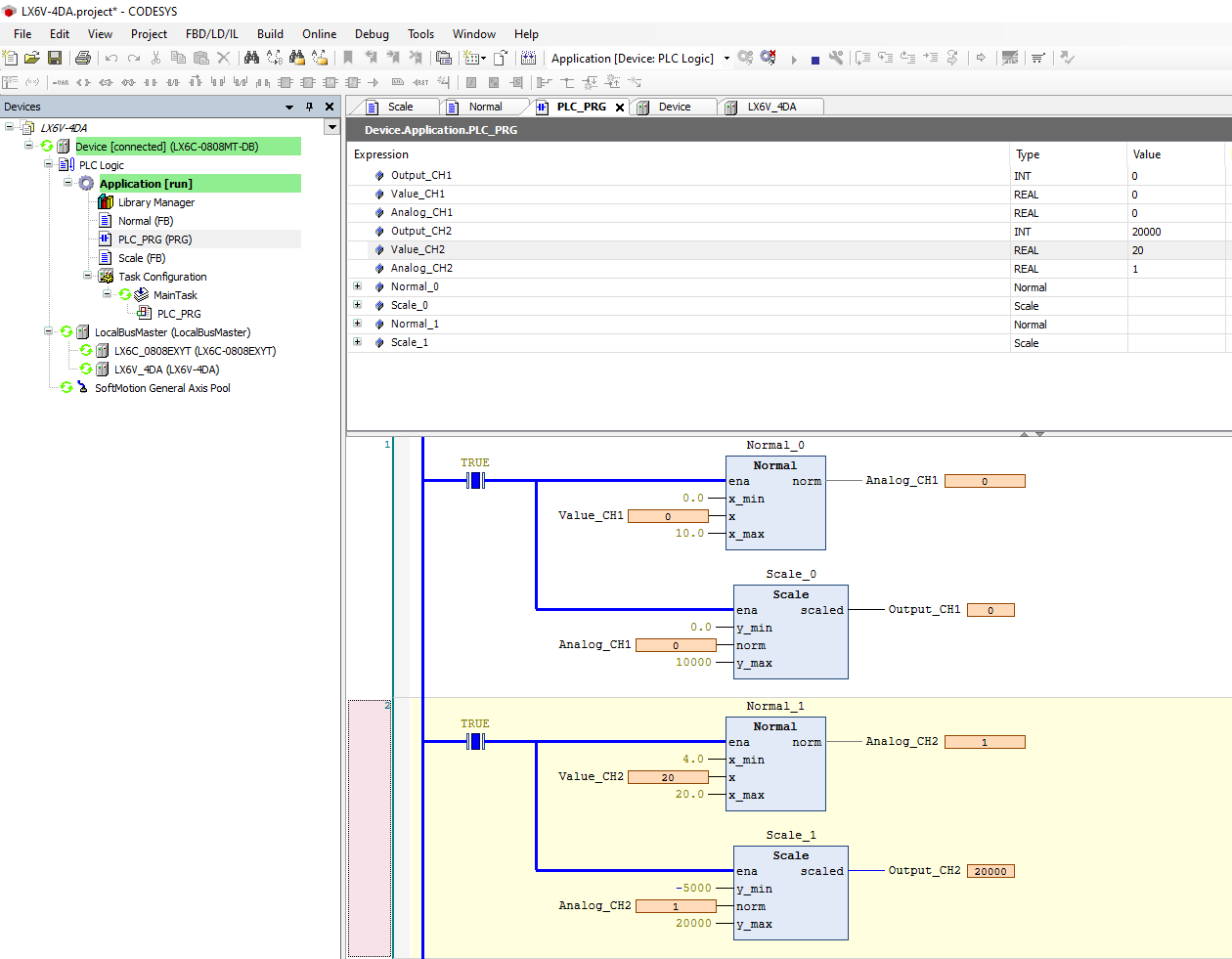1232x959 pixels.
Task: Close the PLC_PRG tab
Action: click(620, 108)
